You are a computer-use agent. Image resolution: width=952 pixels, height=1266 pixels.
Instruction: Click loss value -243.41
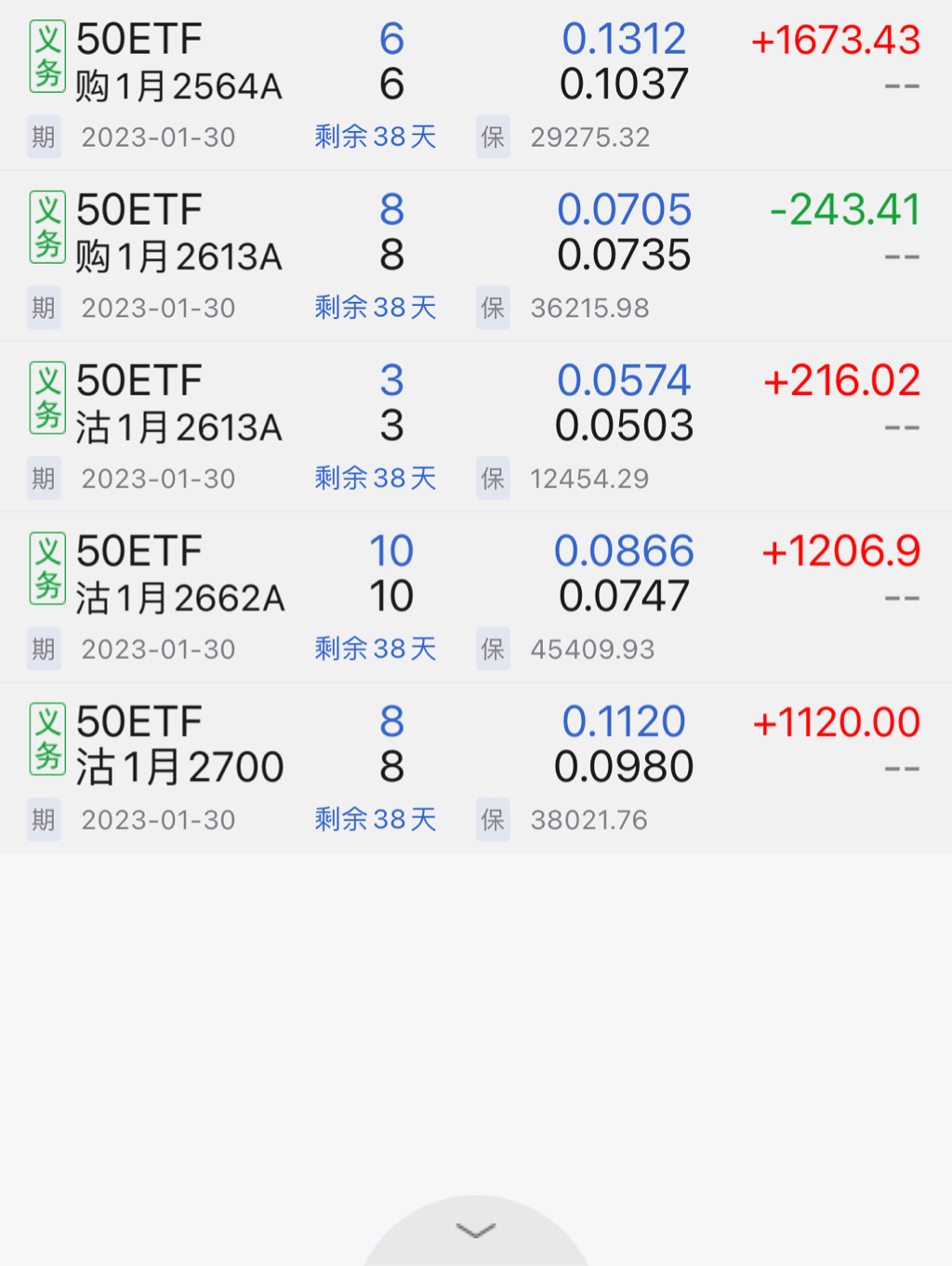pyautogui.click(x=844, y=210)
